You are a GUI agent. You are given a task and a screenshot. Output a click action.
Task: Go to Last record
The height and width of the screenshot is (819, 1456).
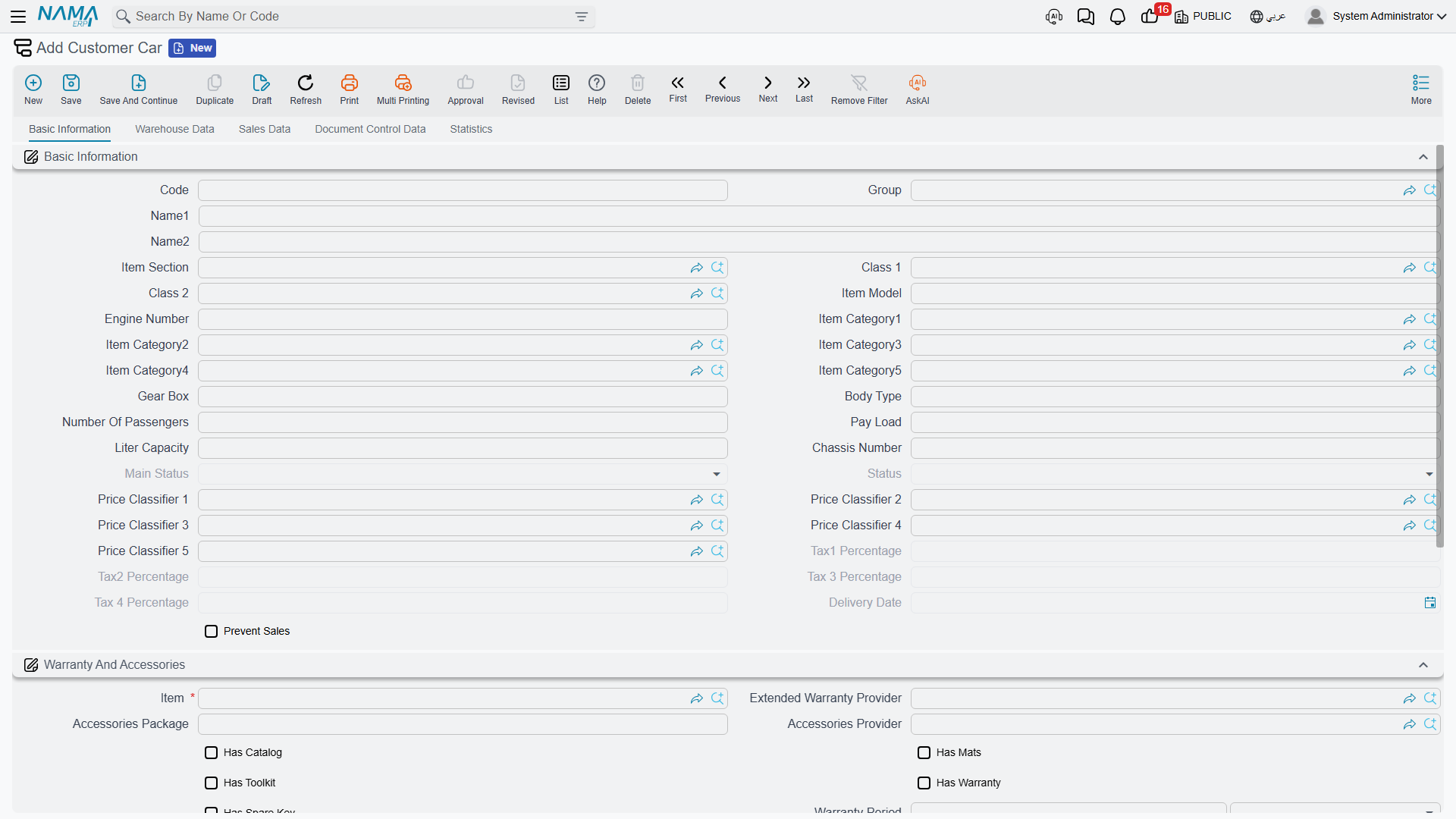[x=804, y=89]
